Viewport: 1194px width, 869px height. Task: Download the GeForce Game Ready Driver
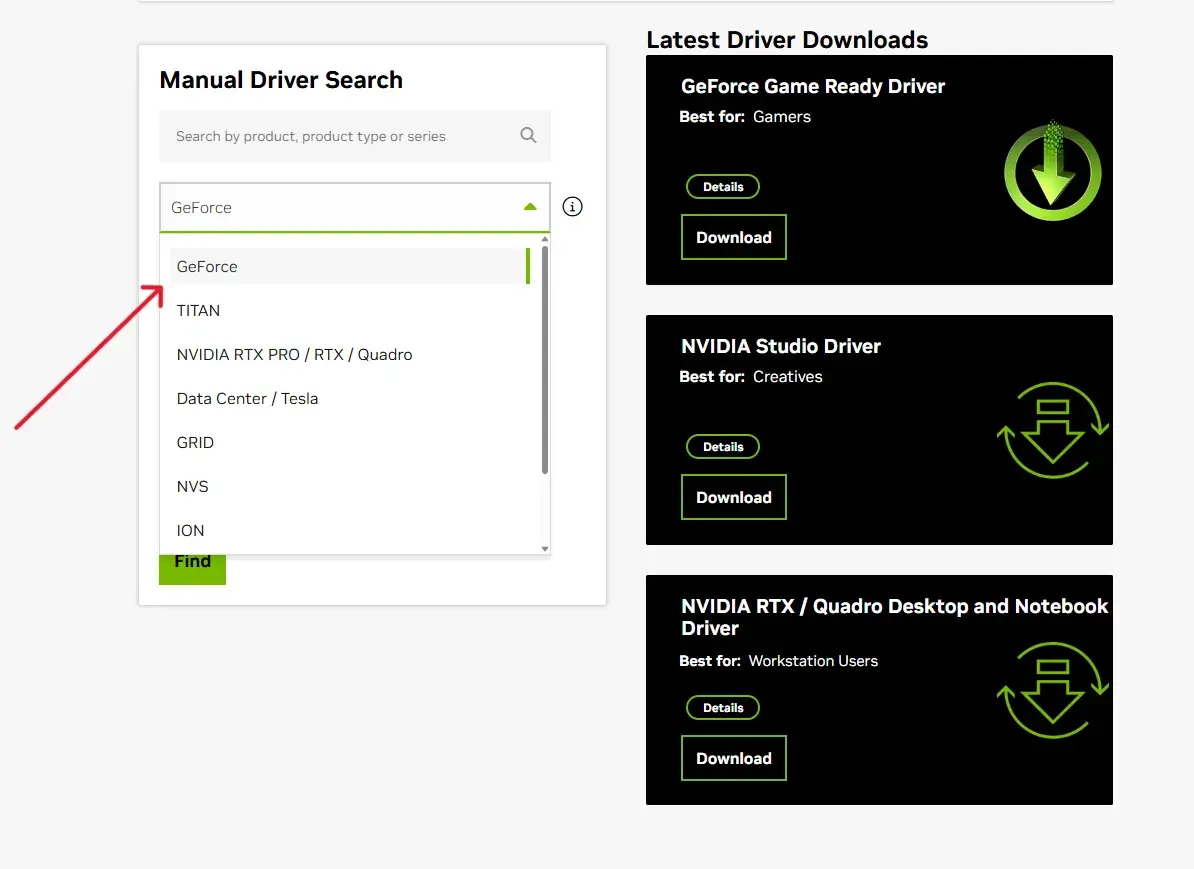pyautogui.click(x=733, y=238)
